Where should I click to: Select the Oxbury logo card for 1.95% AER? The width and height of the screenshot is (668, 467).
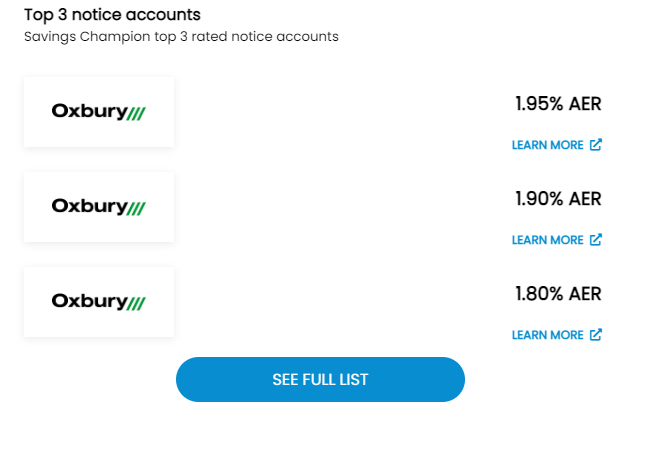tap(99, 112)
